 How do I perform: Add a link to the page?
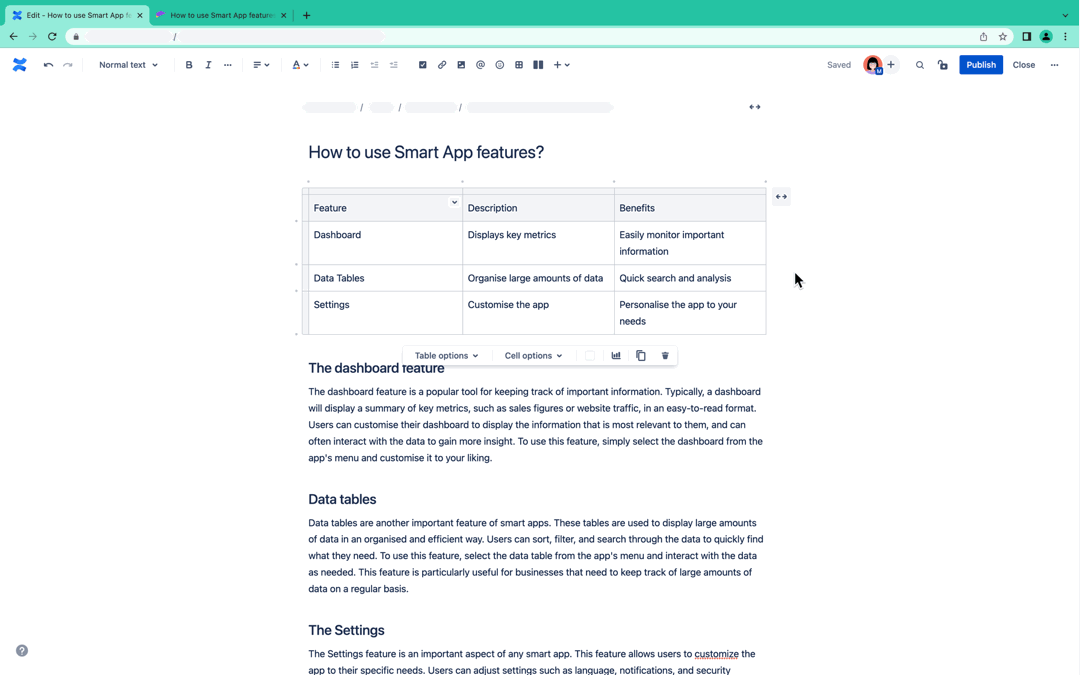[442, 65]
